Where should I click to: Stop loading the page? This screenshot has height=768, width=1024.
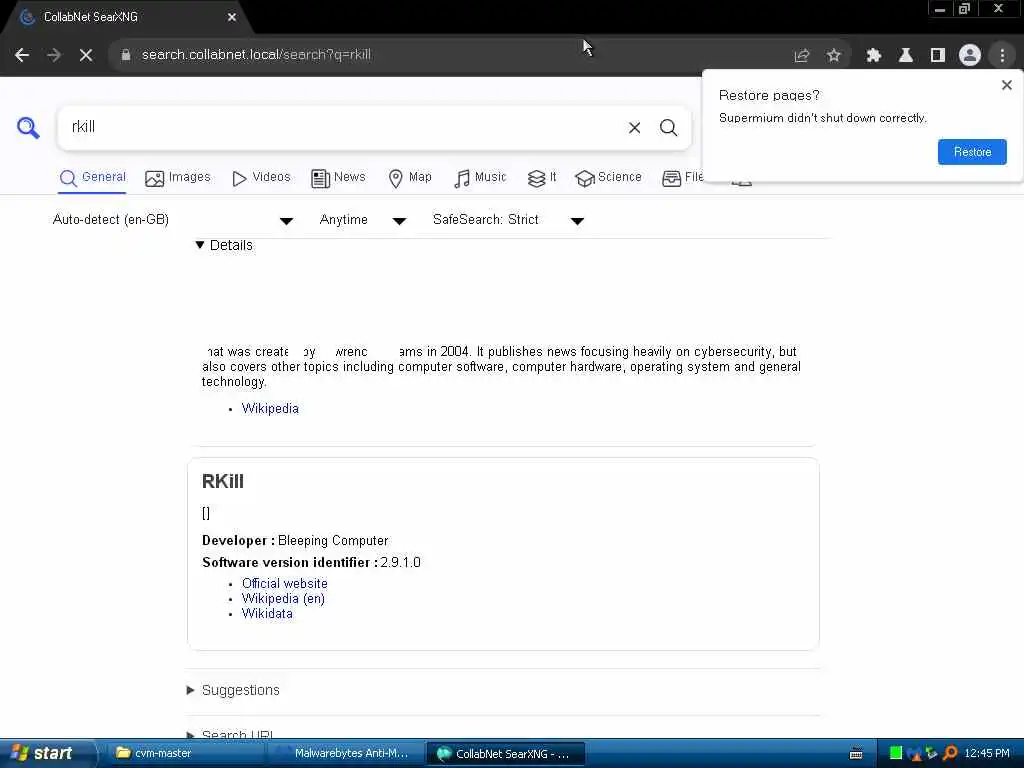click(86, 55)
